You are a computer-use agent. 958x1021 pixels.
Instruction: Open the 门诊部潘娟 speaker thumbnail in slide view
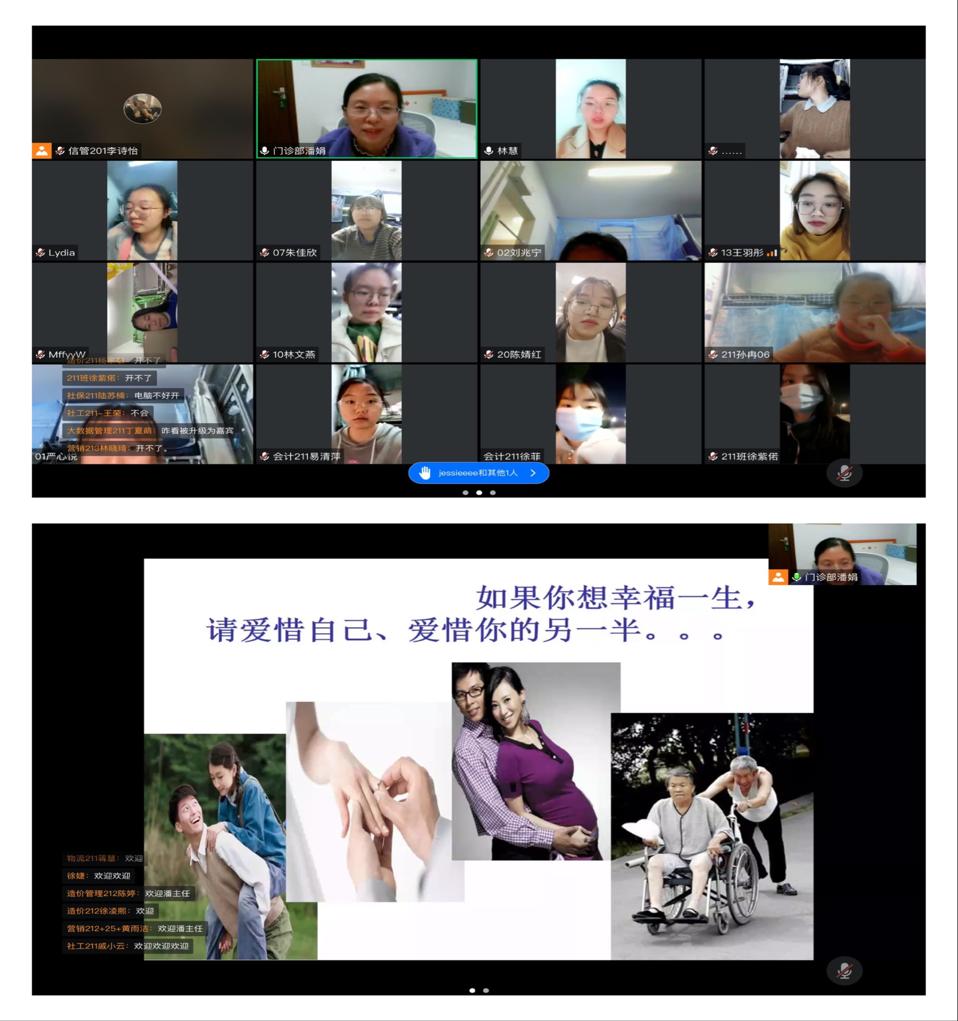842,552
